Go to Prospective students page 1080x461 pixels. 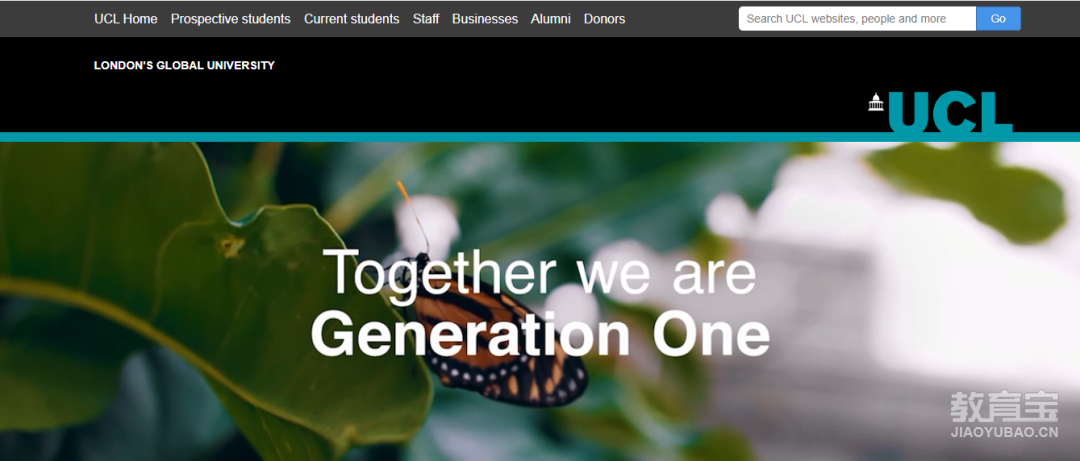tap(231, 19)
